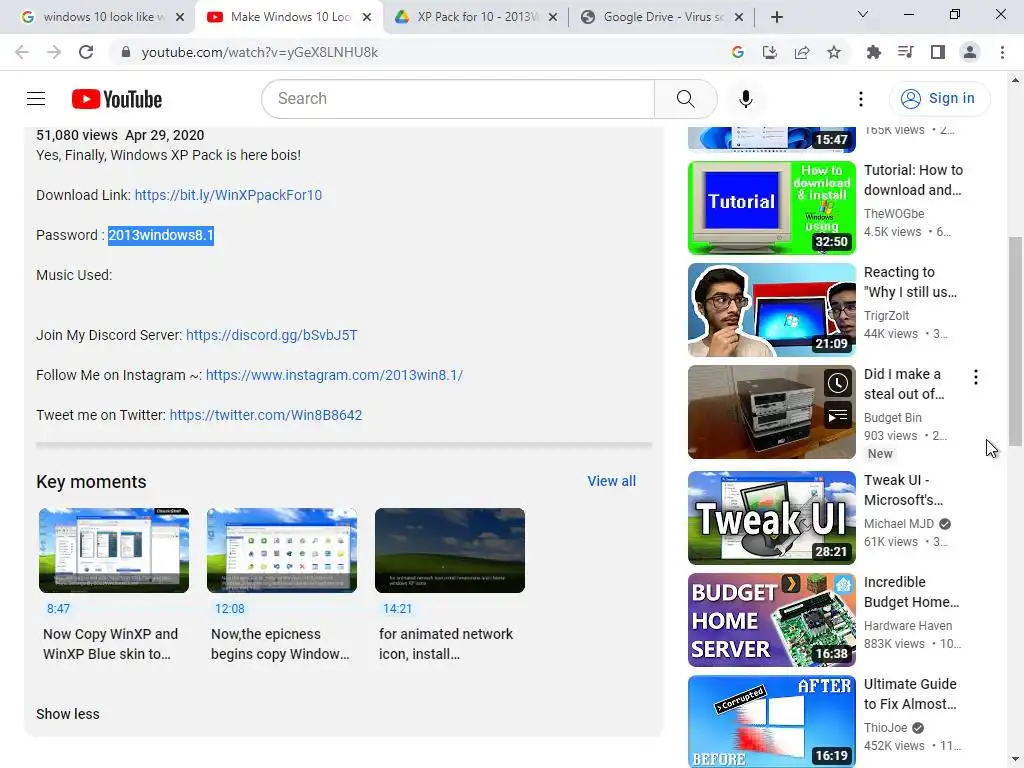Click the search magnifier button

(685, 99)
